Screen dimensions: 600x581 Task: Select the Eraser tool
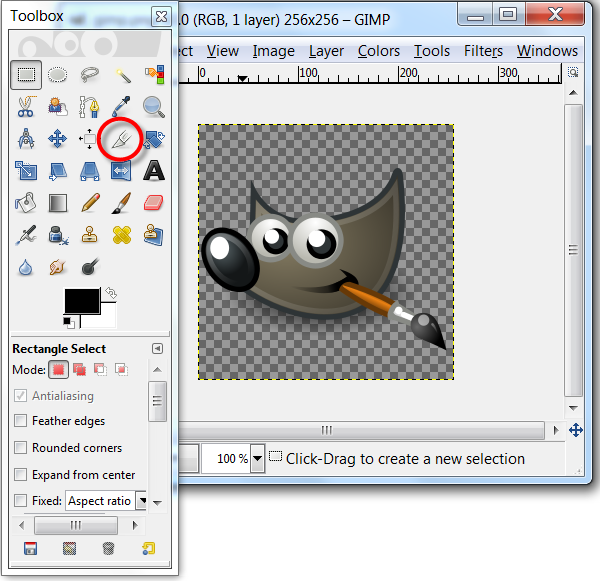click(154, 203)
